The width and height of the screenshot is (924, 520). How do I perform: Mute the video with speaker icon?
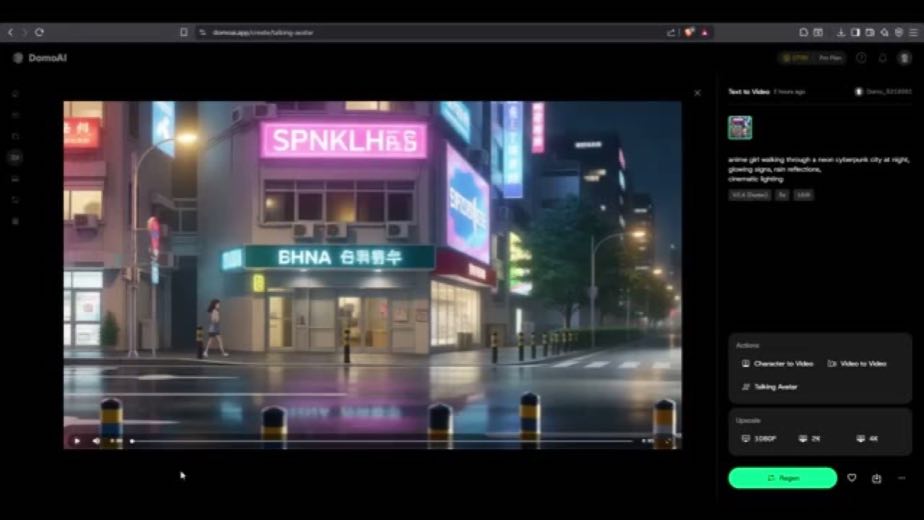point(96,440)
